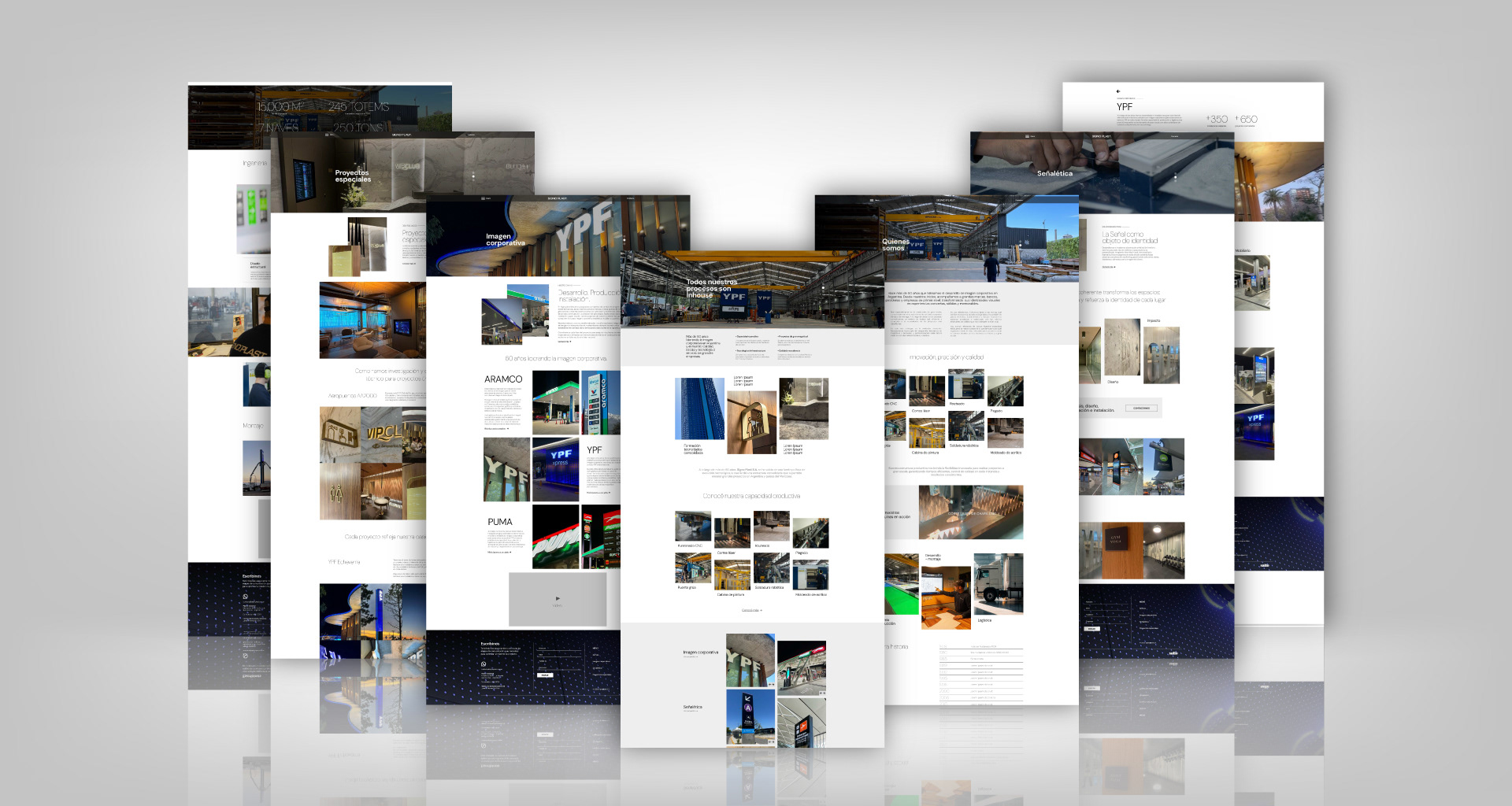Play the video placeholder on Imagen corporativa page
This screenshot has height=806, width=1512.
point(558,598)
